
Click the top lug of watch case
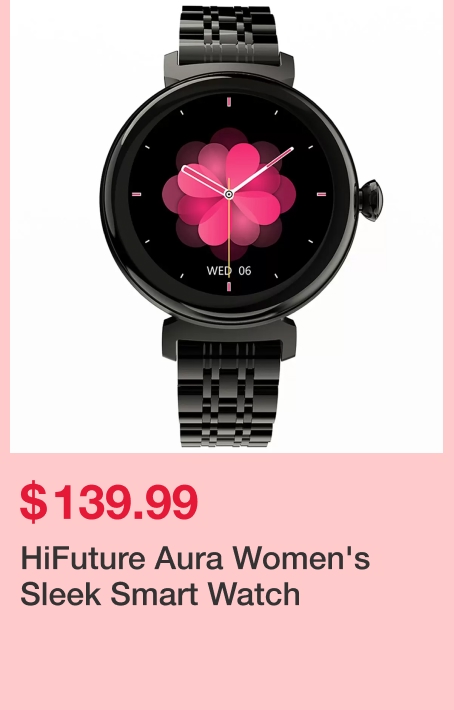coord(229,69)
